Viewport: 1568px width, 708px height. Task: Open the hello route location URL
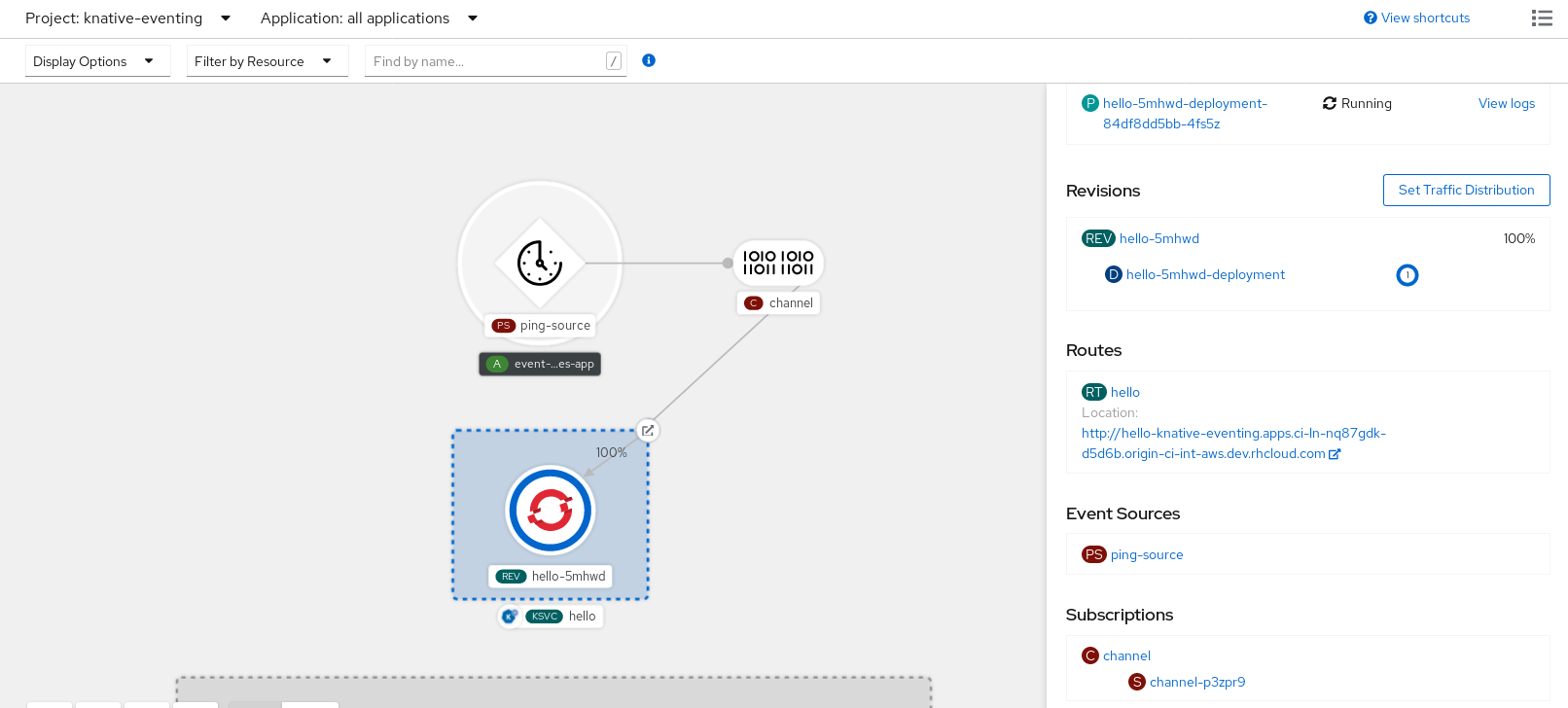[x=1233, y=443]
